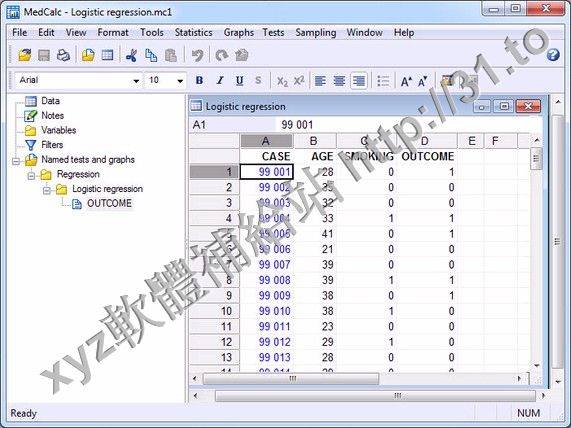The image size is (571, 428).
Task: Open the View menu
Action: [76, 32]
